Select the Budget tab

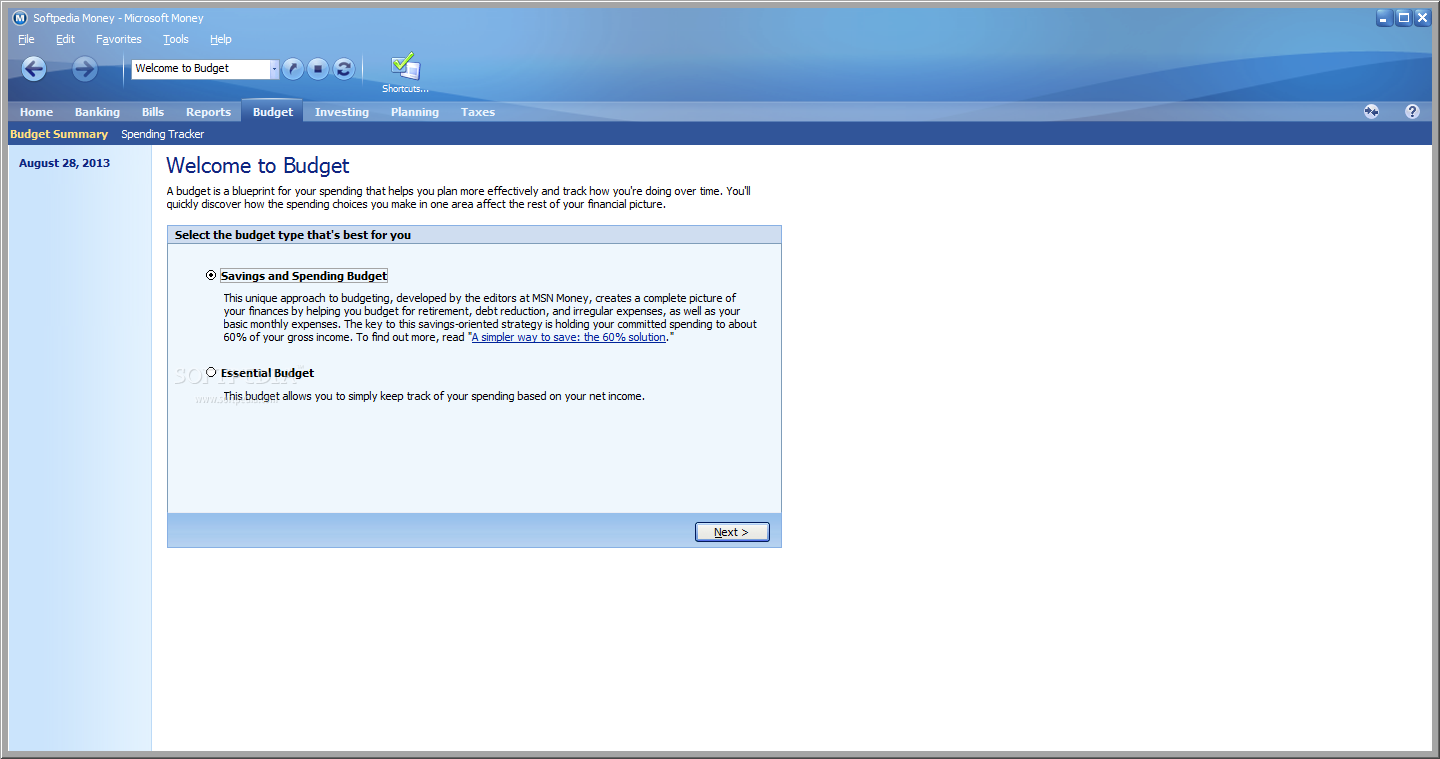pyautogui.click(x=273, y=112)
